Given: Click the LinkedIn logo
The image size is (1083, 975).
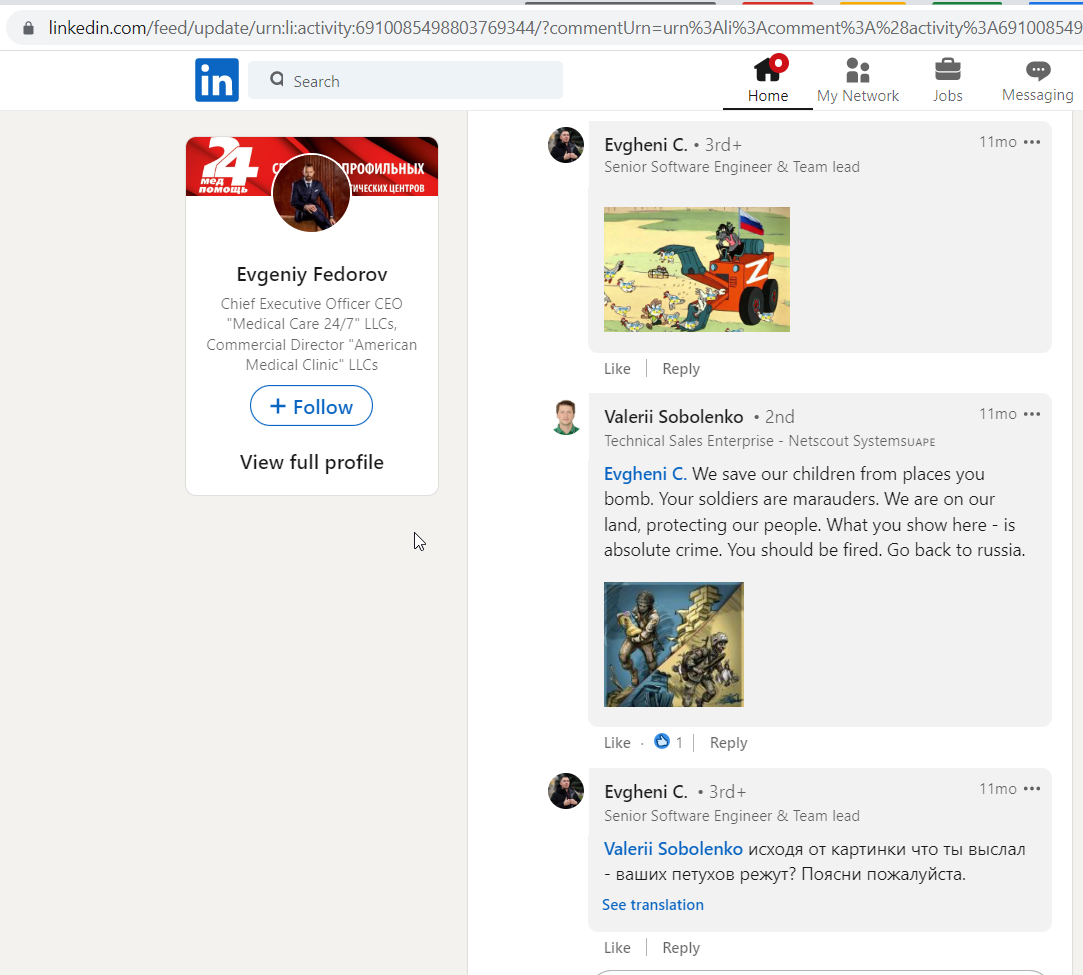Looking at the screenshot, I should tap(217, 80).
